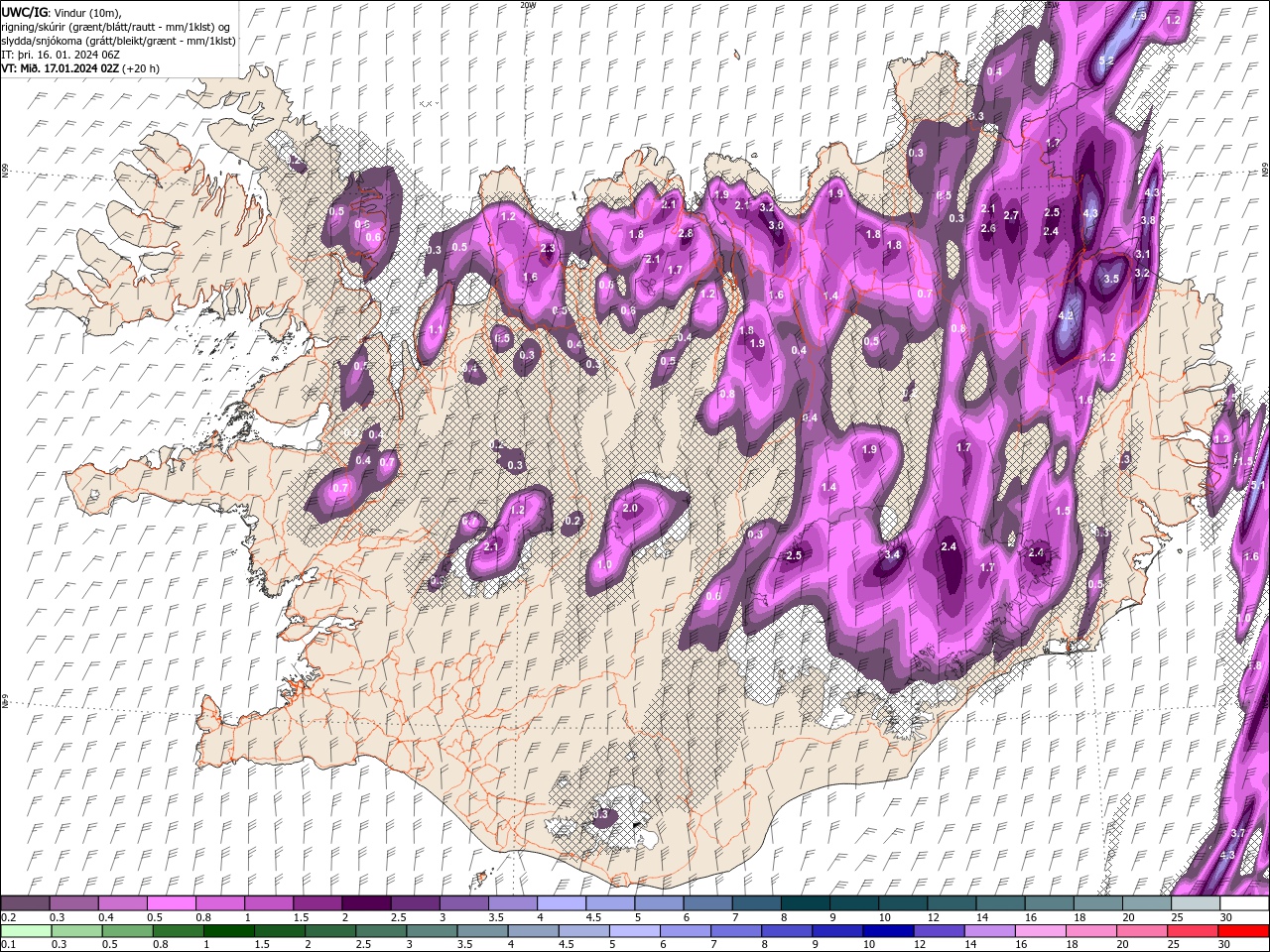Click the 2.3 snowfall value on map
Viewport: 1270px width, 952px height.
[x=548, y=248]
